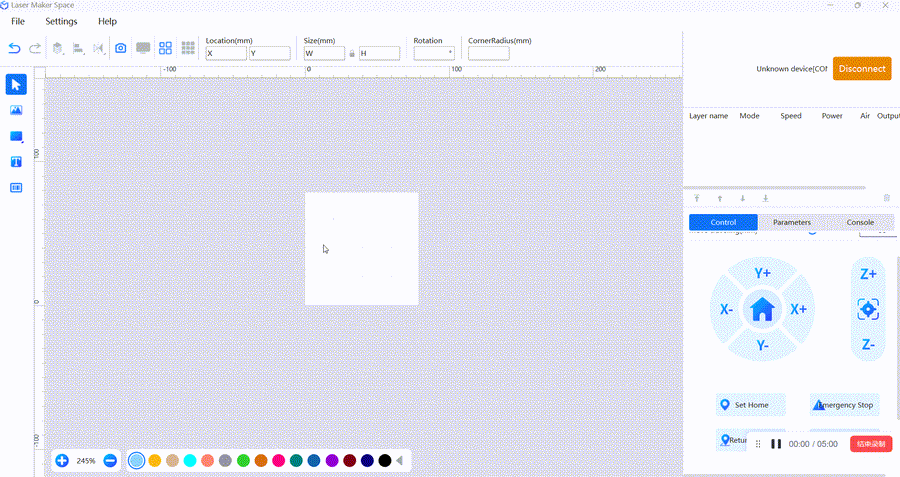The height and width of the screenshot is (477, 900).
Task: Open the camera capture tool
Action: pyautogui.click(x=121, y=48)
